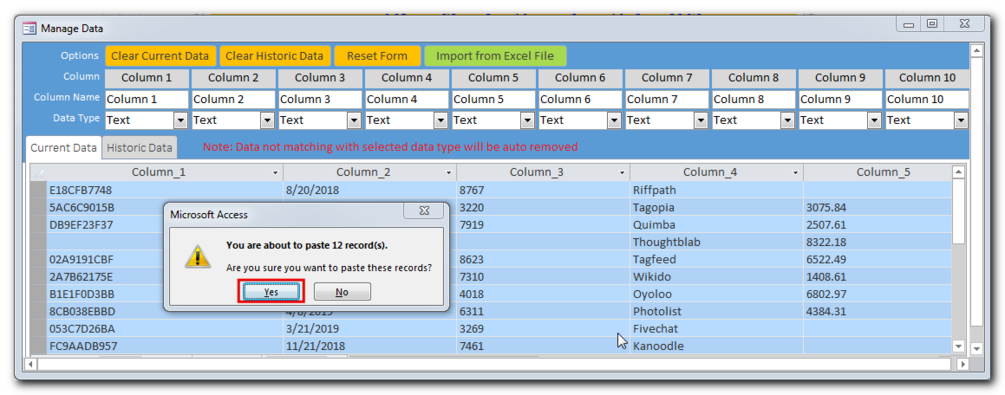
Task: Click the datasheet vertical scrollbar down arrow
Action: [x=959, y=346]
